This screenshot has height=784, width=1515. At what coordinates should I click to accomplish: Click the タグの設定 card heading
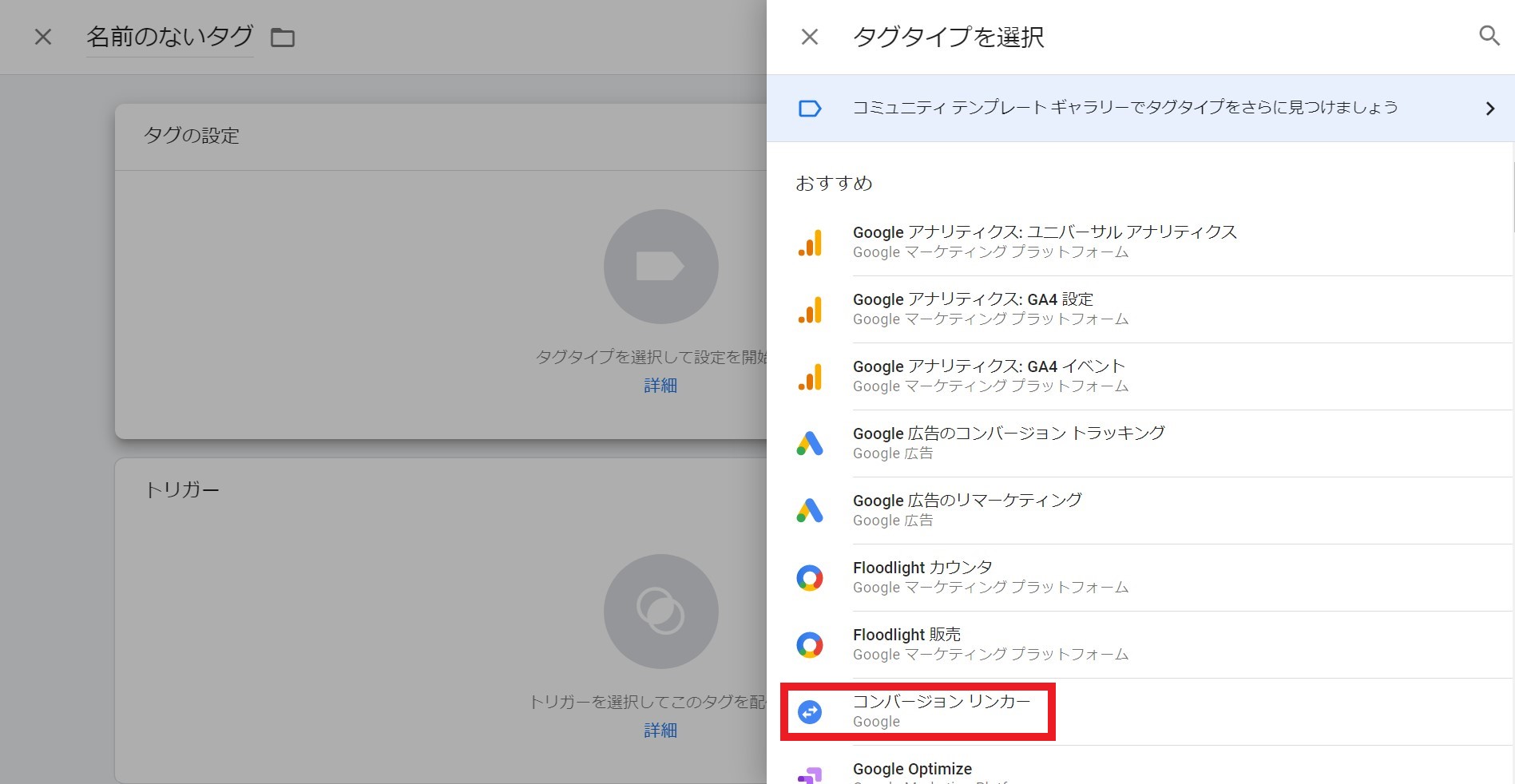point(192,136)
